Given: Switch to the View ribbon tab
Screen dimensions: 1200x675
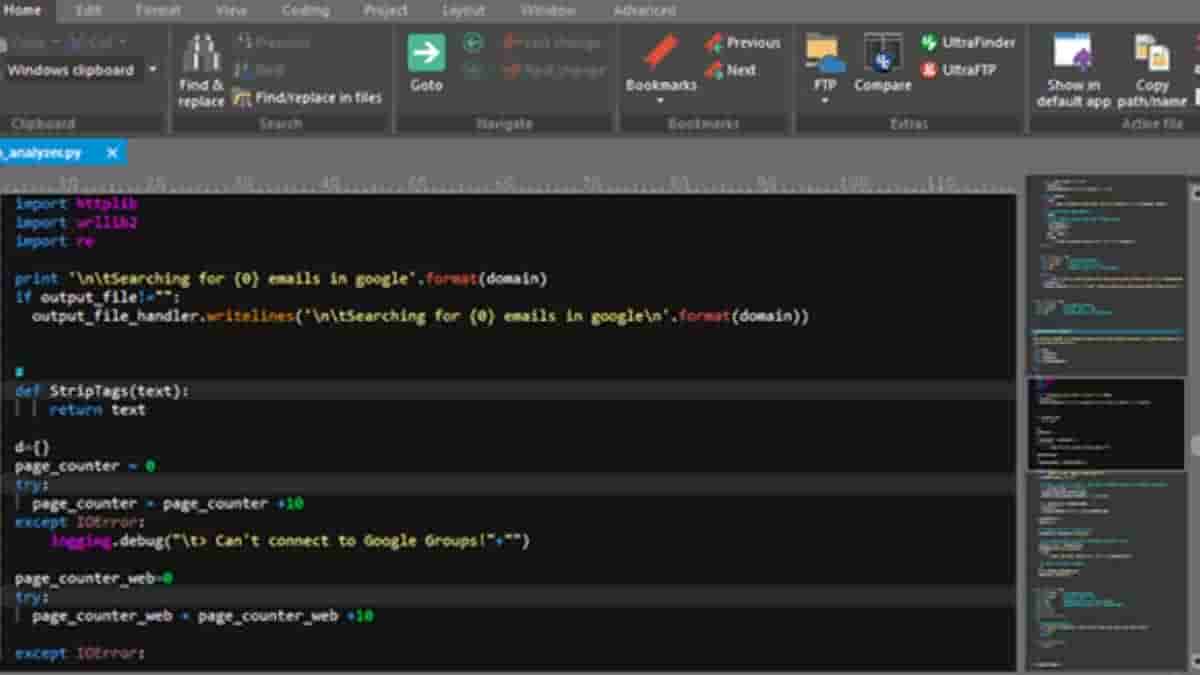Looking at the screenshot, I should (x=231, y=11).
